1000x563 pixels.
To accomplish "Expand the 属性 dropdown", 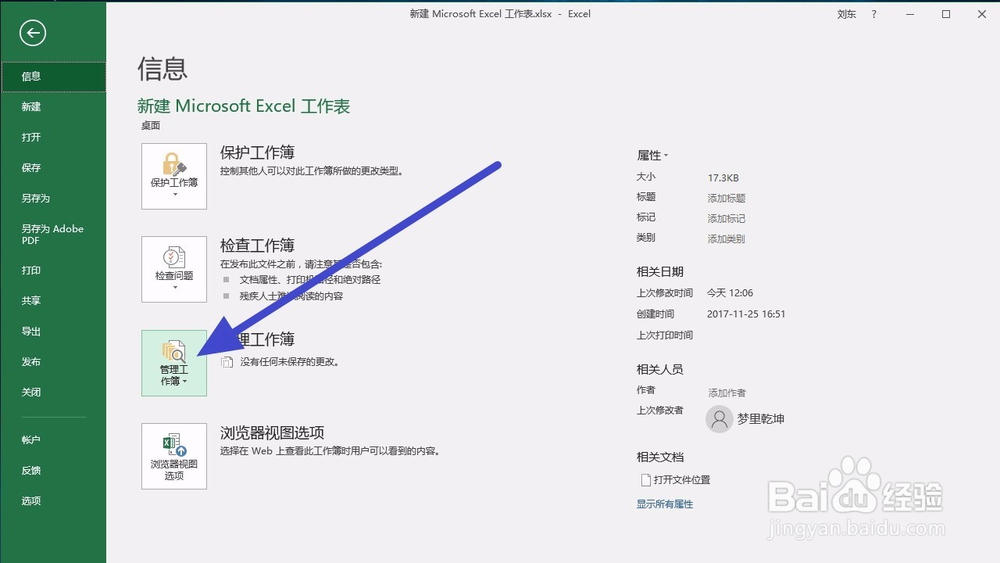I will coord(652,155).
